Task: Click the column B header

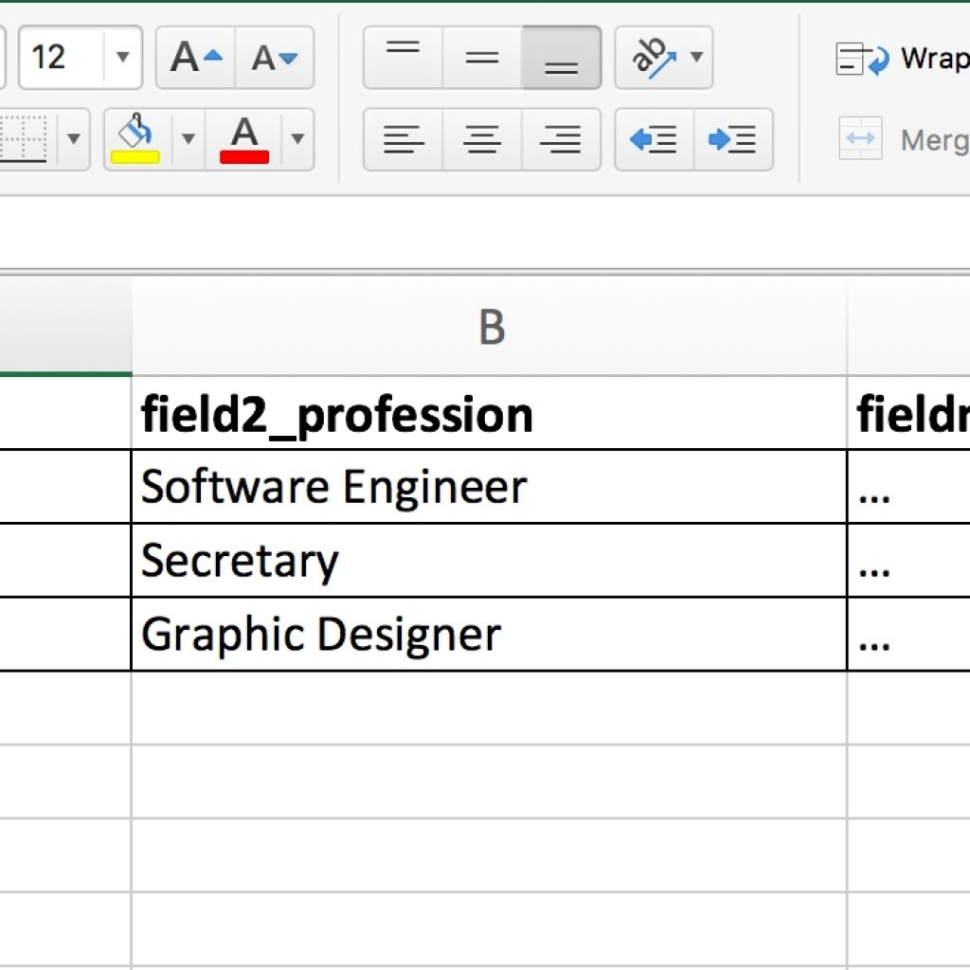Action: point(490,327)
